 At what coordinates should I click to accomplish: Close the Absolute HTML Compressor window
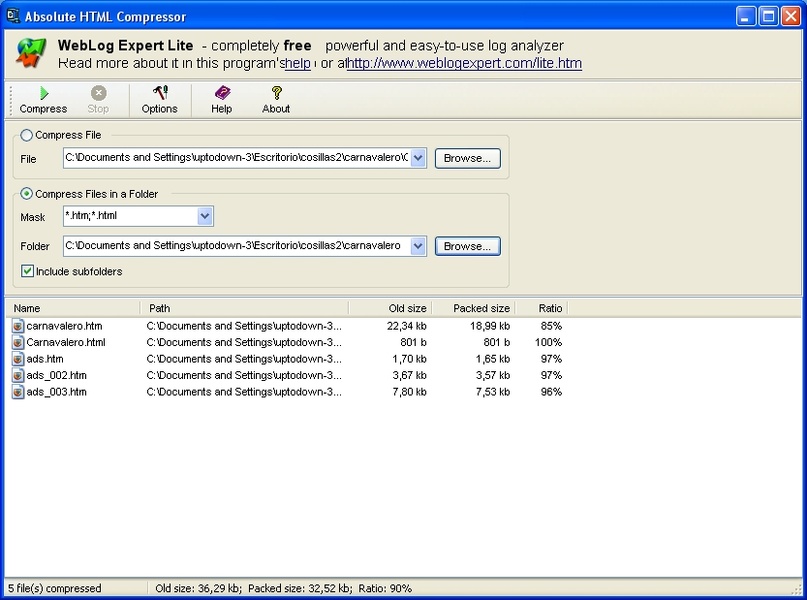[791, 16]
